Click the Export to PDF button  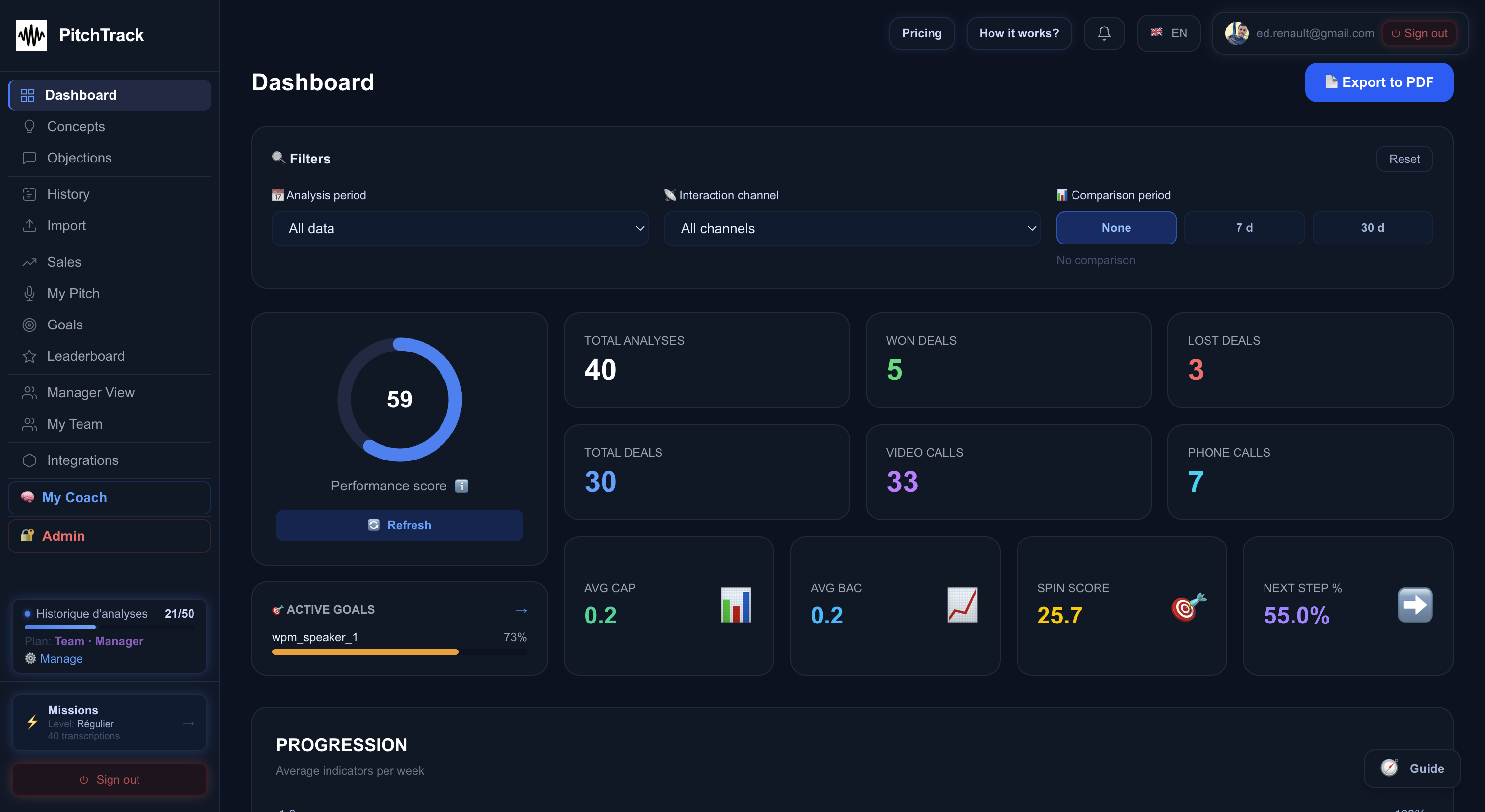point(1379,82)
